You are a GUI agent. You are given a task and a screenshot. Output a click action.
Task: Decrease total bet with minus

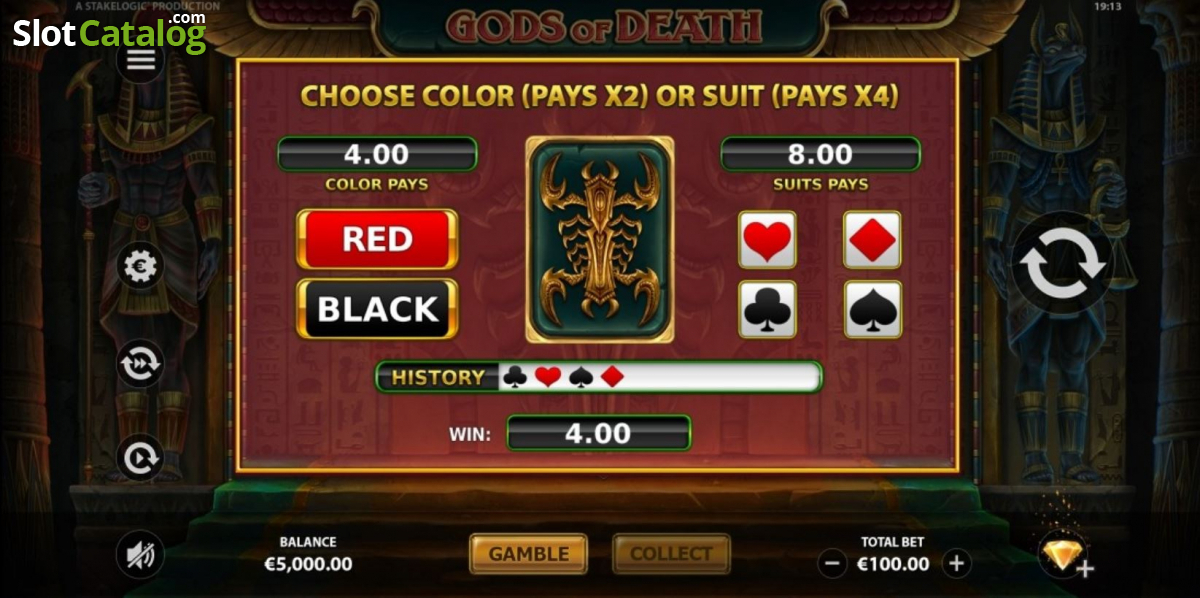tap(832, 564)
